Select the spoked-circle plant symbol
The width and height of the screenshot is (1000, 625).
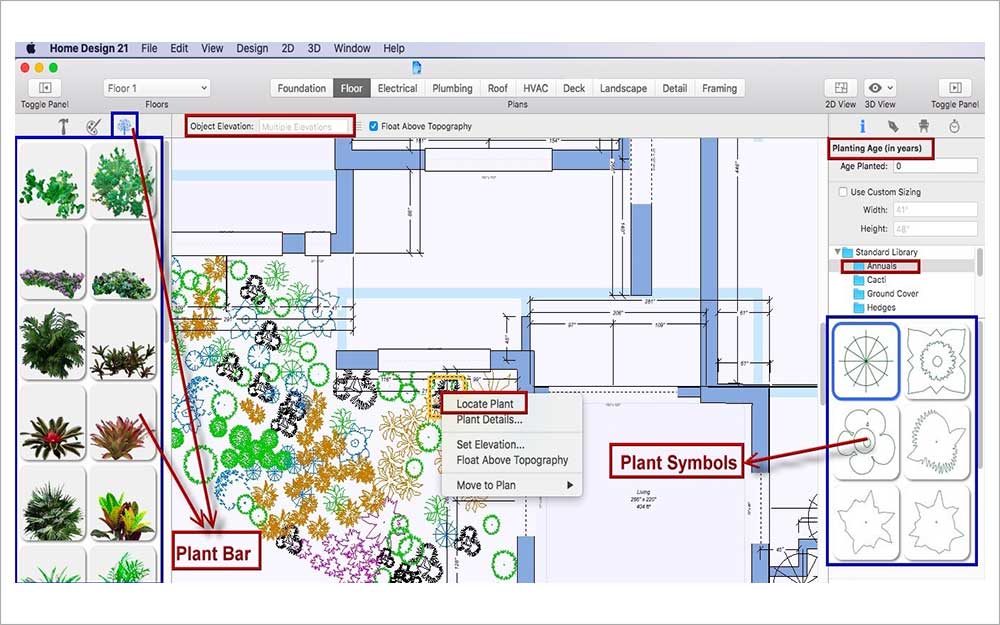[866, 361]
